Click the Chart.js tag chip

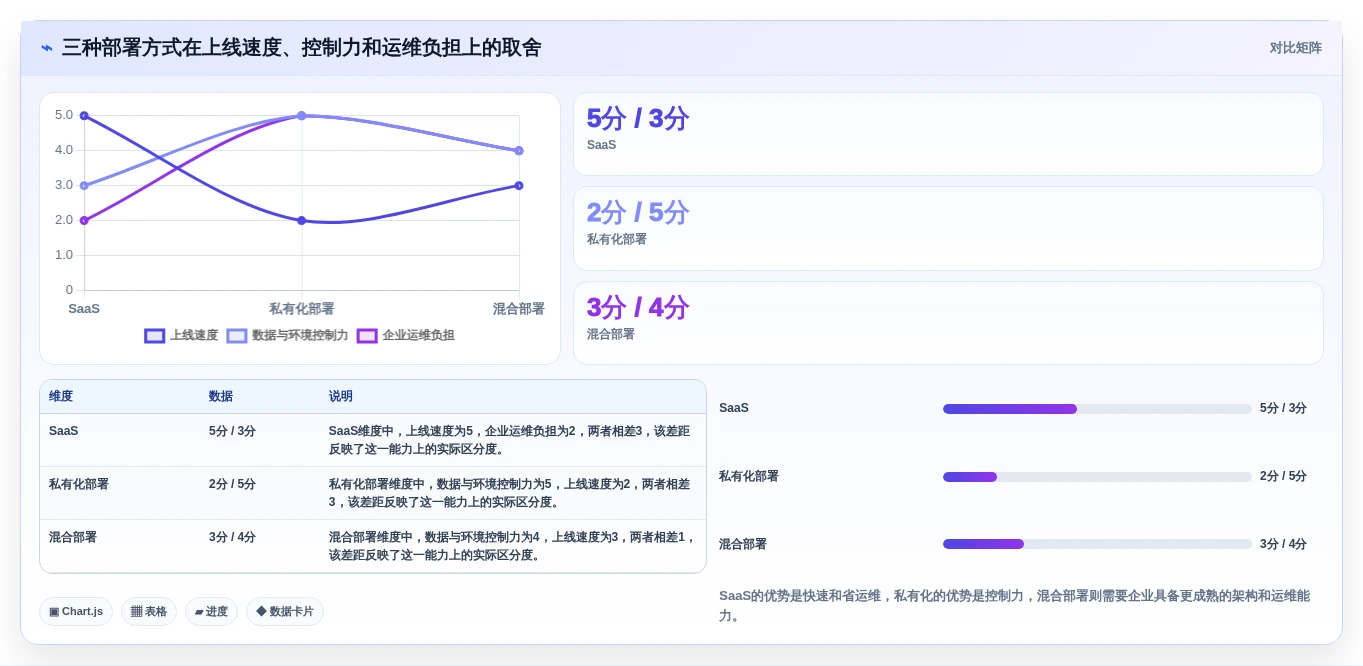click(76, 612)
